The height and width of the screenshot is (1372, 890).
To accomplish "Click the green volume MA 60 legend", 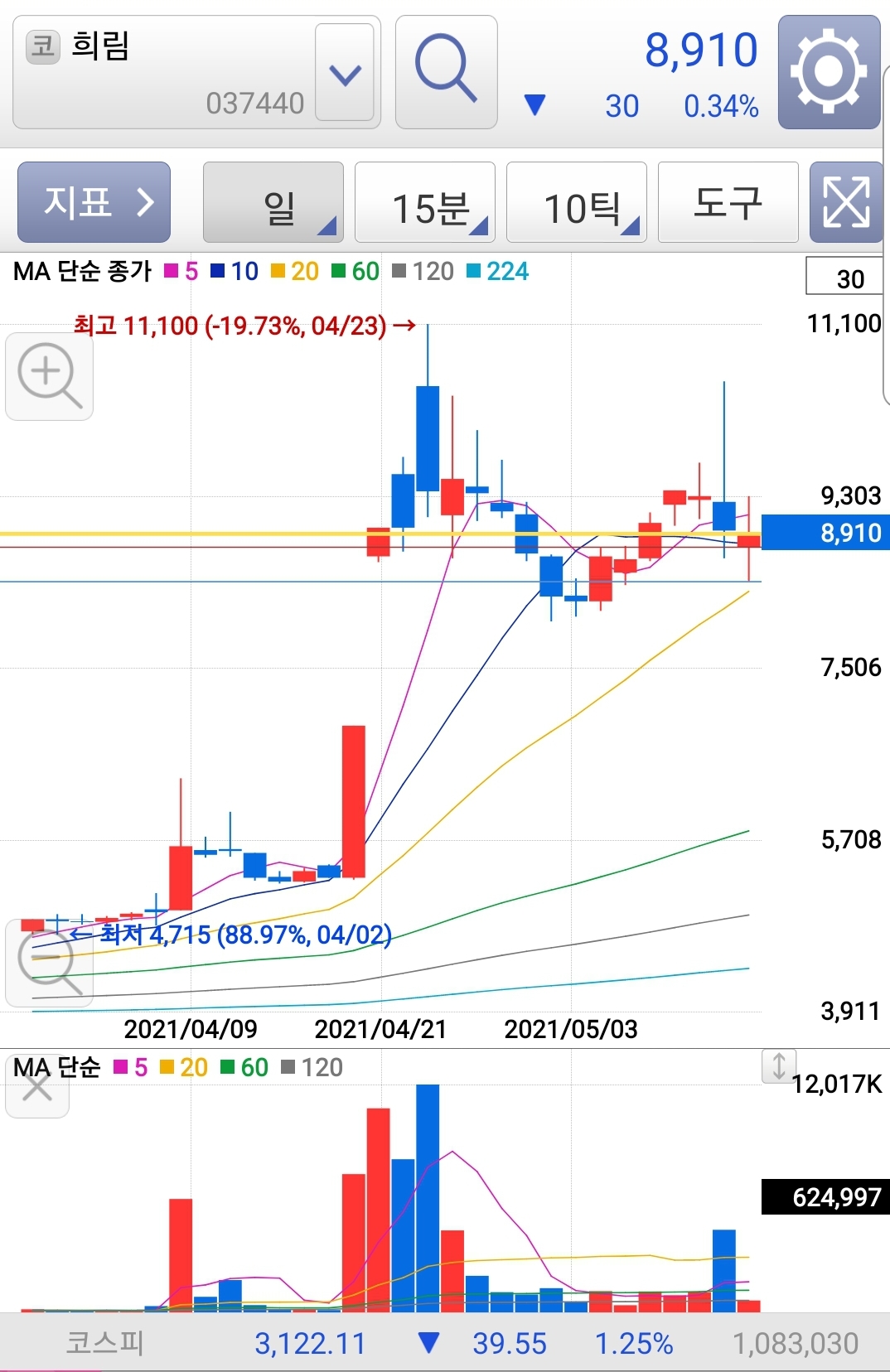I will 244,1067.
